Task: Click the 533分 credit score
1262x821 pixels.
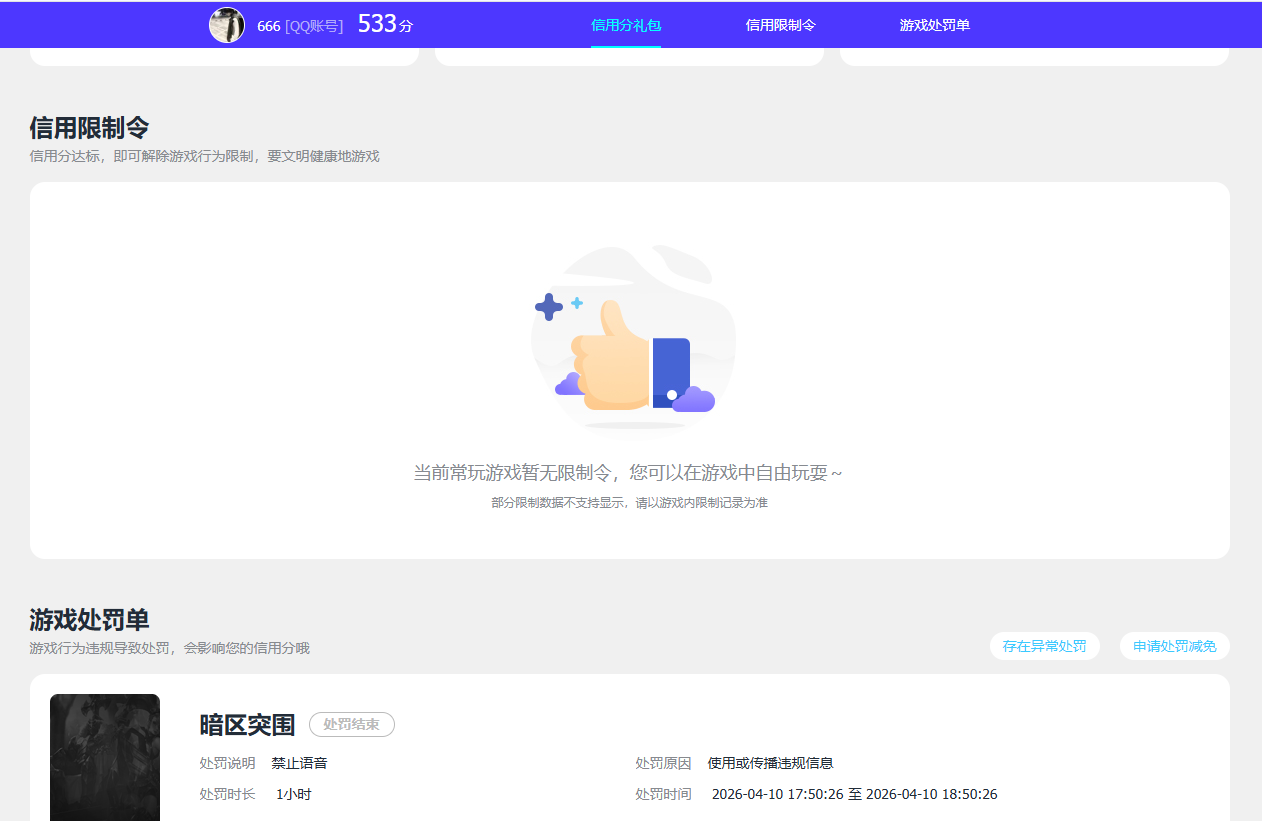Action: pyautogui.click(x=385, y=24)
